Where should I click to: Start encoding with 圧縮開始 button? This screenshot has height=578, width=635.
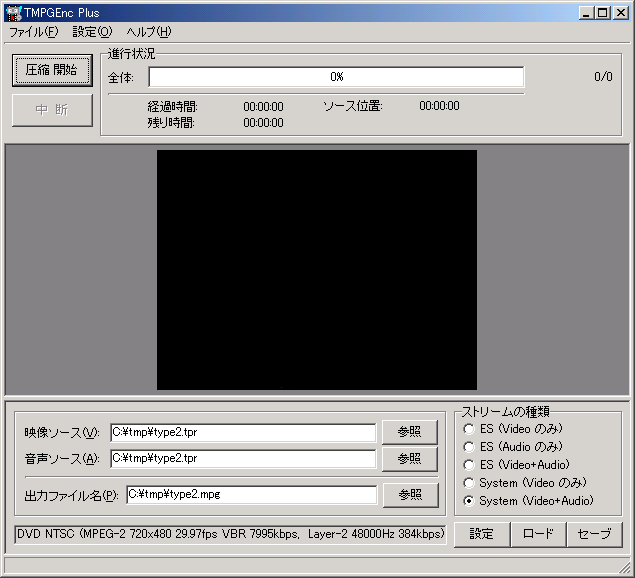click(52, 70)
